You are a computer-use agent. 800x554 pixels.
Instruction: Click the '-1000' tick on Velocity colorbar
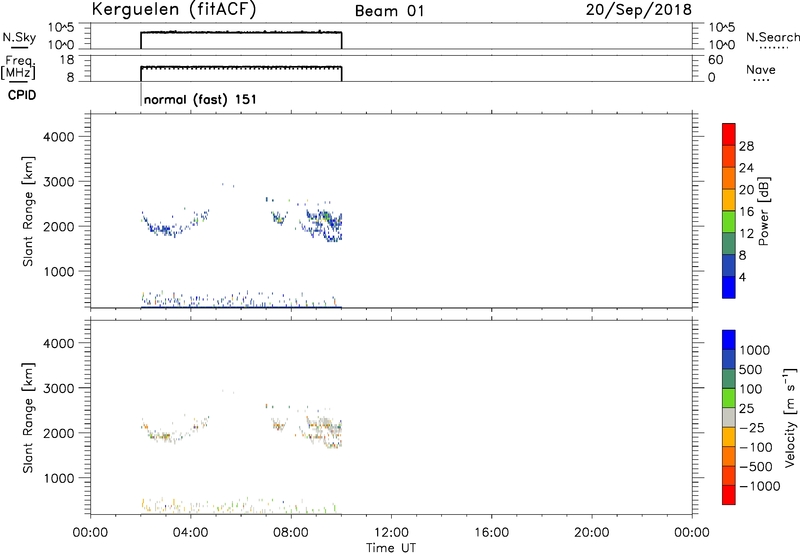[x=759, y=486]
